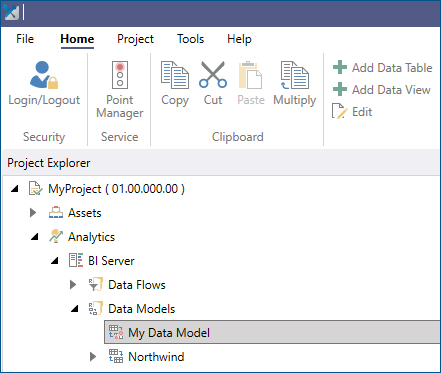Screen dimensions: 441x373
Task: Click the Data Models folder icon
Action: (x=96, y=308)
